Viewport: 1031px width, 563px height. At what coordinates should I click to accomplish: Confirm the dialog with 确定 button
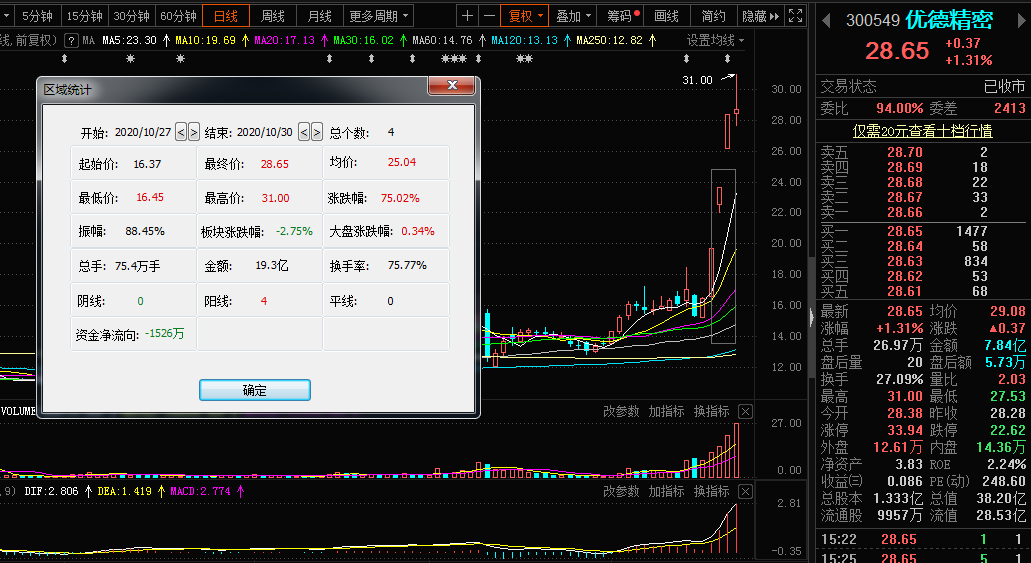pos(254,390)
